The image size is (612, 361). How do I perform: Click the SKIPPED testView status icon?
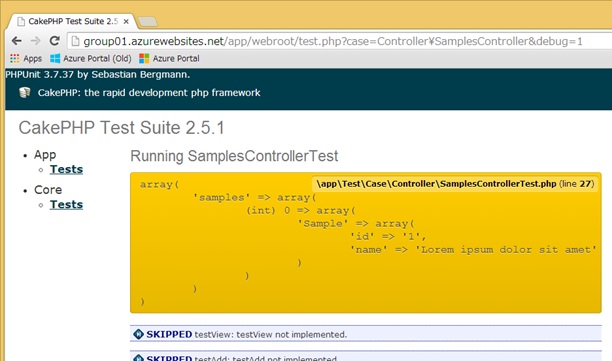tap(138, 334)
